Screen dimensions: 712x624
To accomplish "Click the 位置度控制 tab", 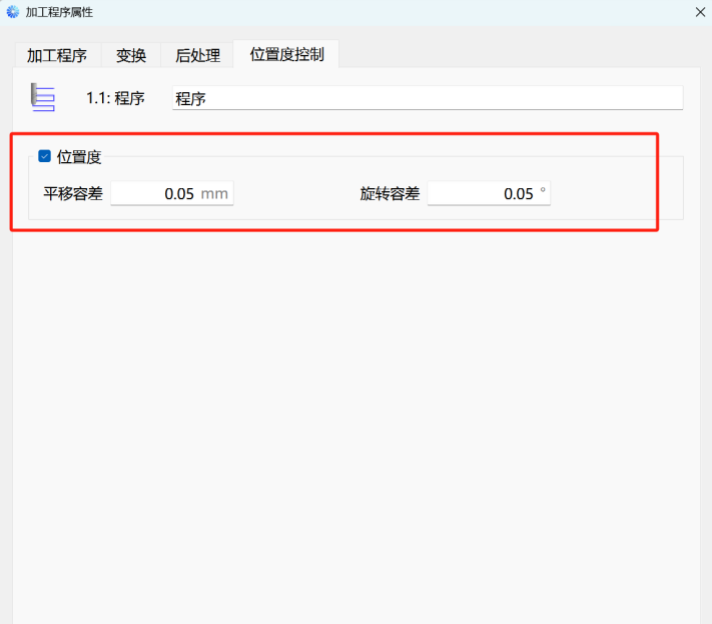I will (x=287, y=54).
